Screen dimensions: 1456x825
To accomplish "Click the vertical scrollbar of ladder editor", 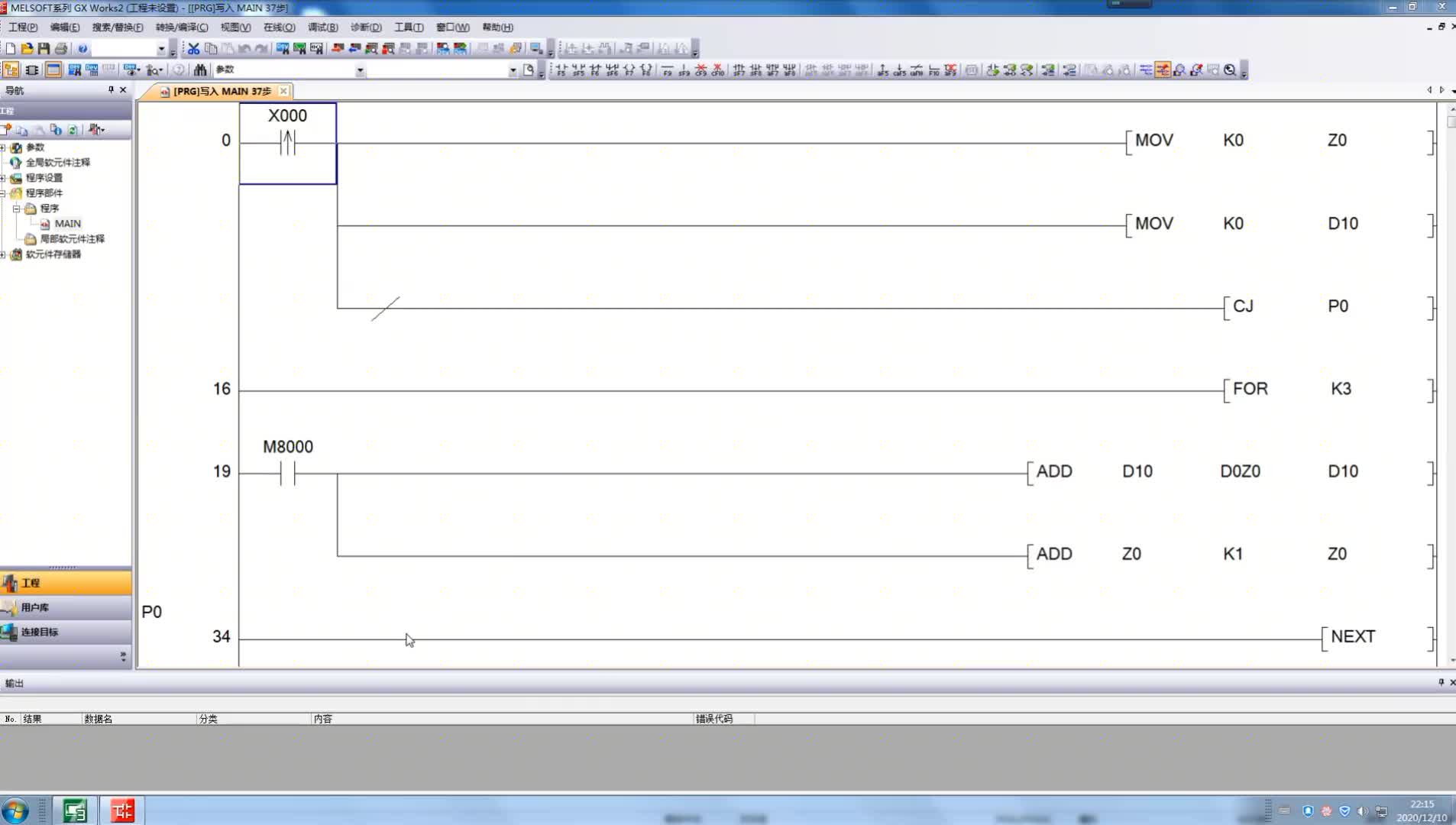I will pos(1450,382).
